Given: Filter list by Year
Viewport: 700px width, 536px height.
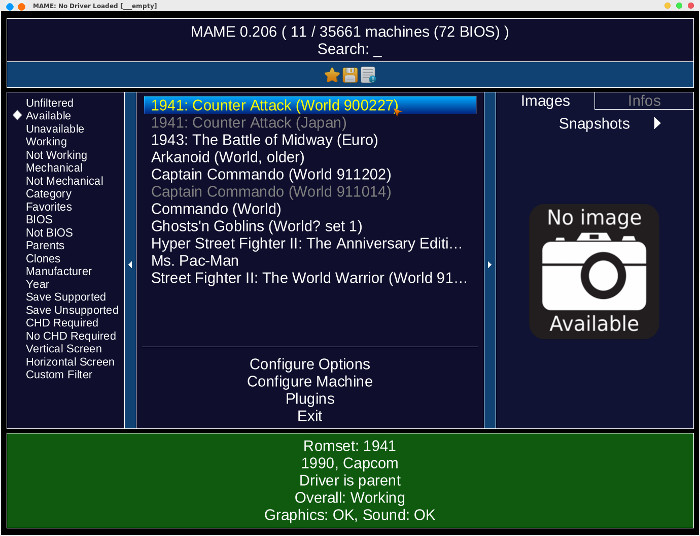Looking at the screenshot, I should tap(37, 284).
